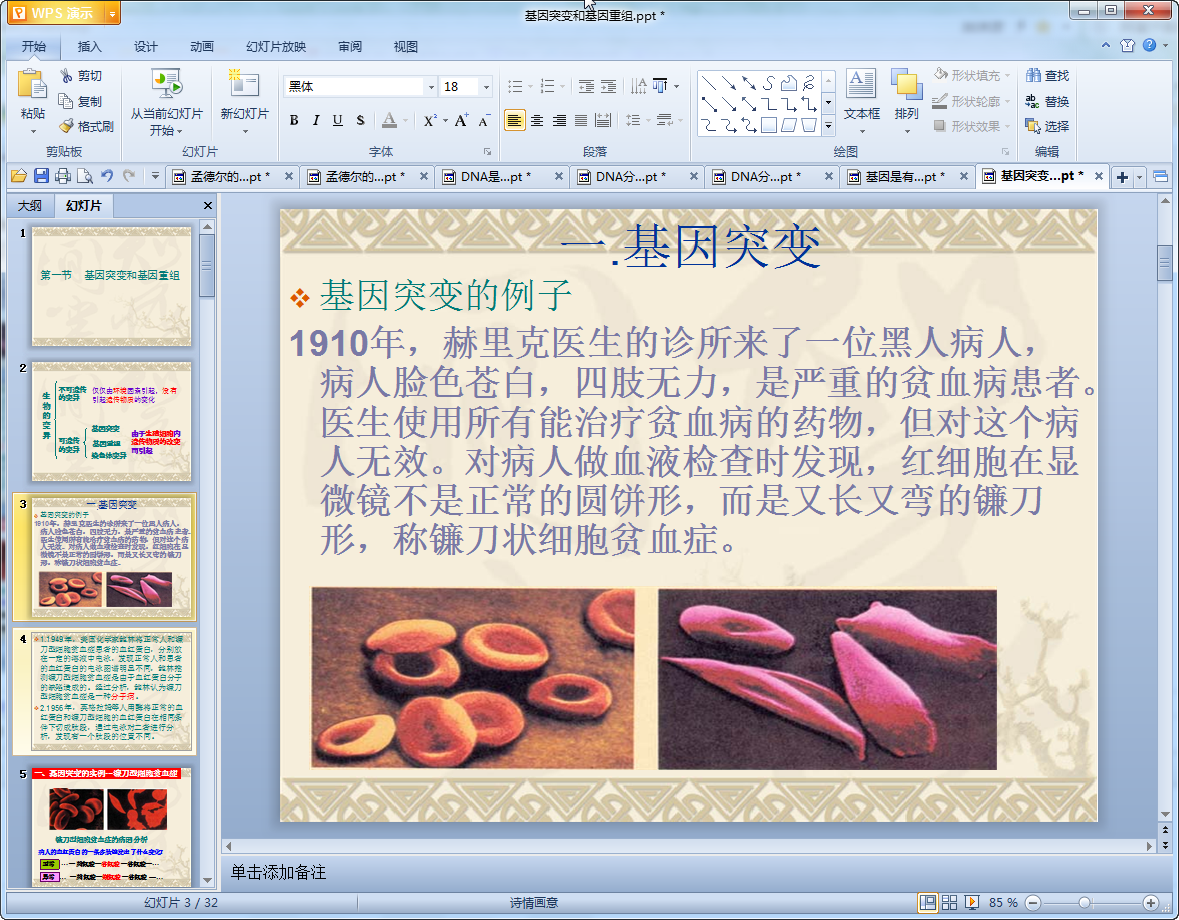Select right text alignment
The image size is (1179, 920).
tap(559, 120)
